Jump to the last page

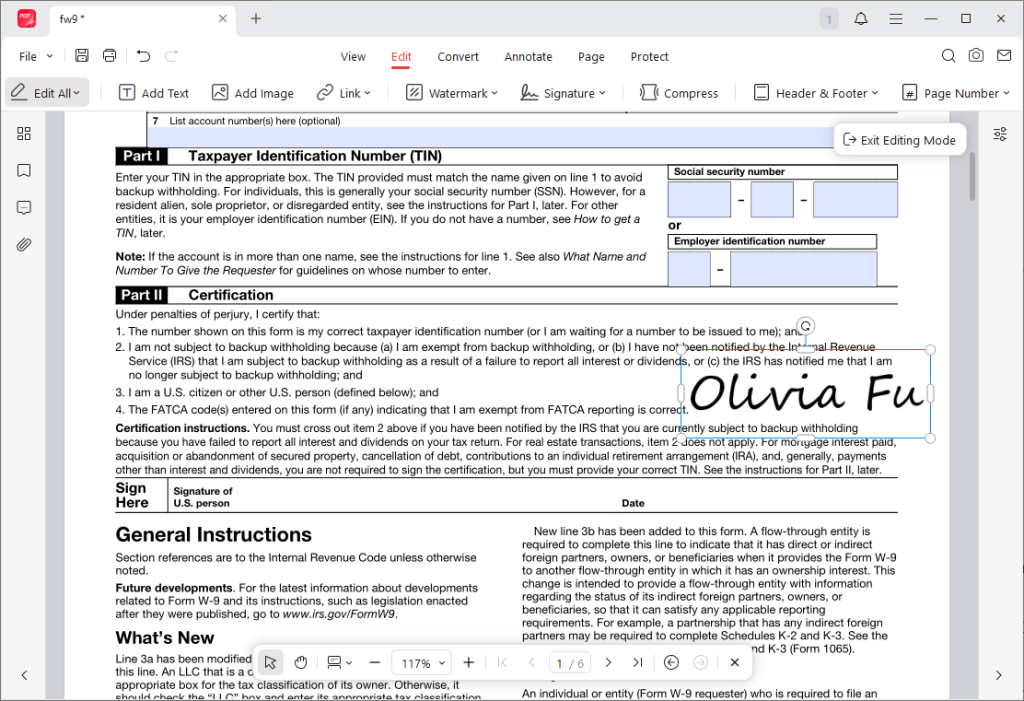point(637,662)
